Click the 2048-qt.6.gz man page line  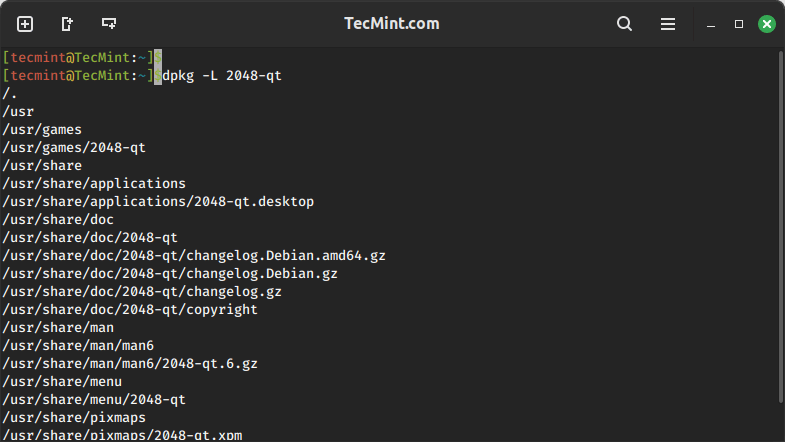[130, 364]
